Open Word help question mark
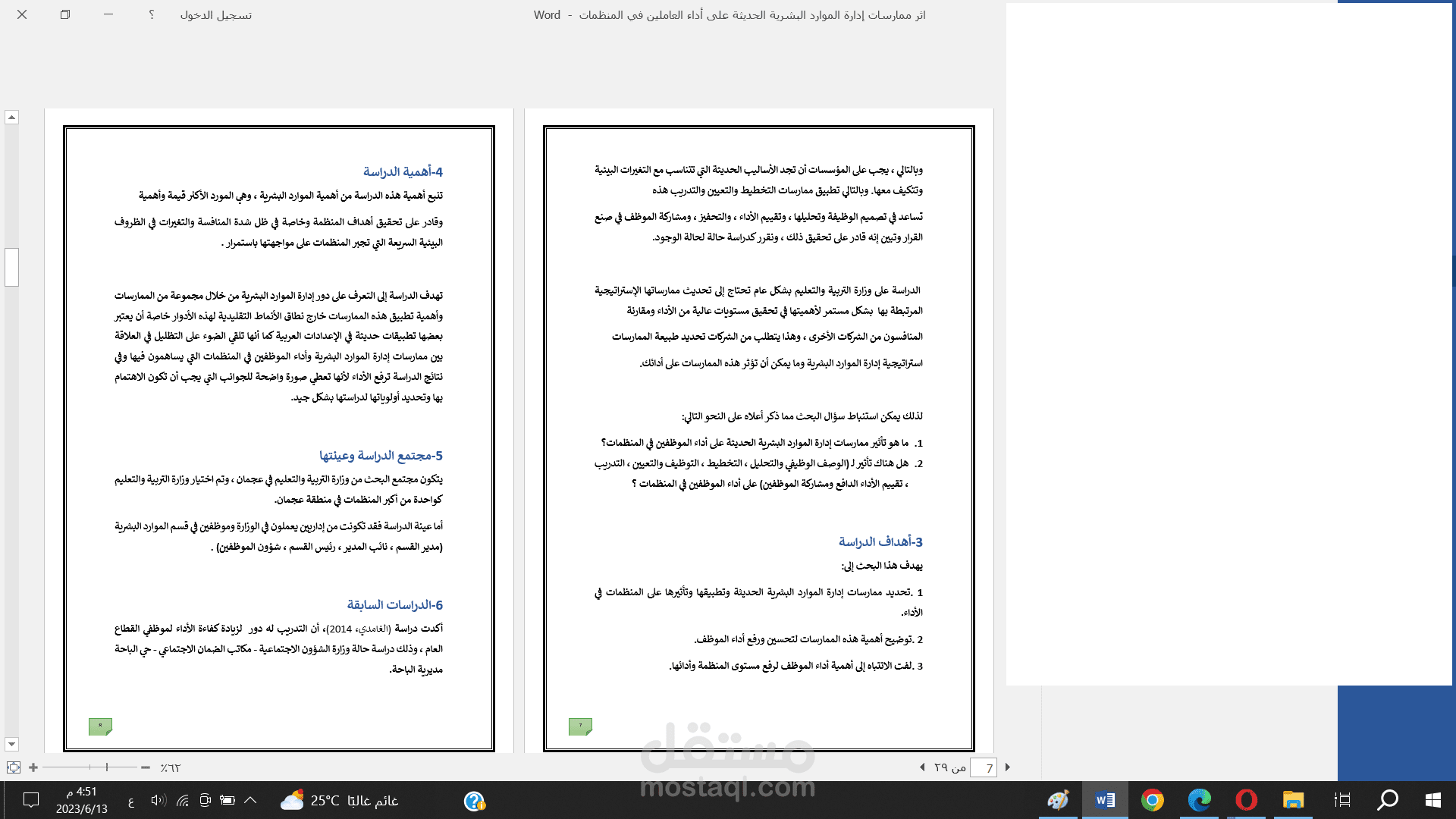Image resolution: width=1456 pixels, height=819 pixels. tap(152, 14)
